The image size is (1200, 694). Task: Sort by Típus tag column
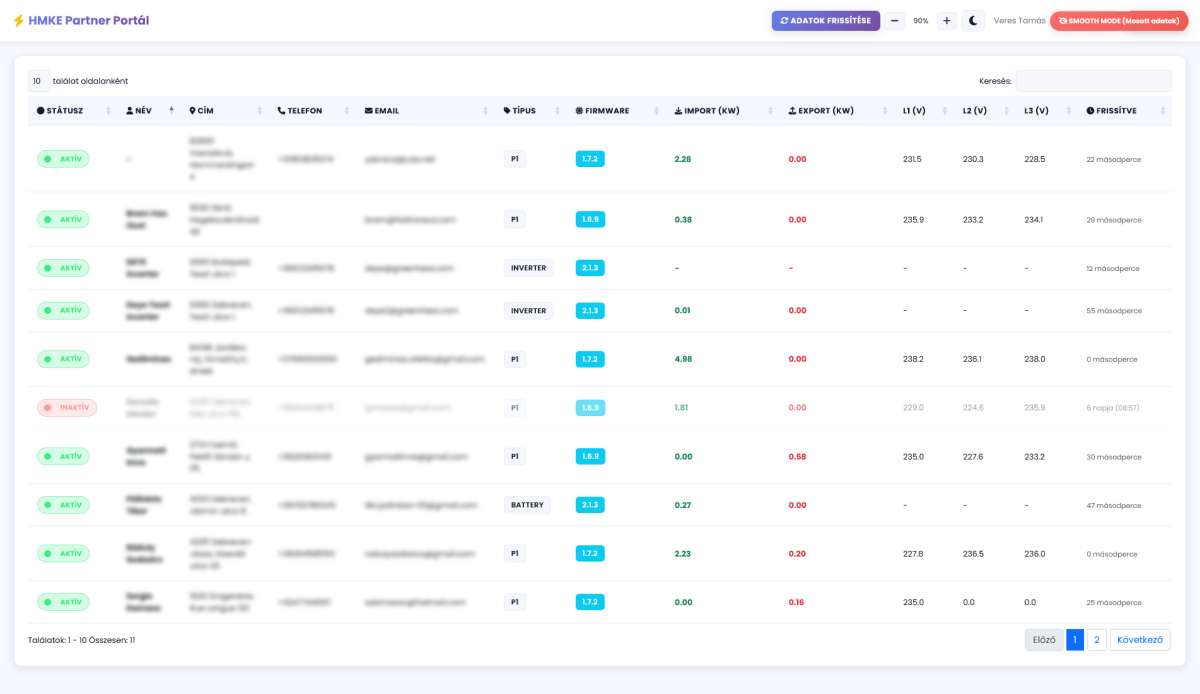(519, 111)
